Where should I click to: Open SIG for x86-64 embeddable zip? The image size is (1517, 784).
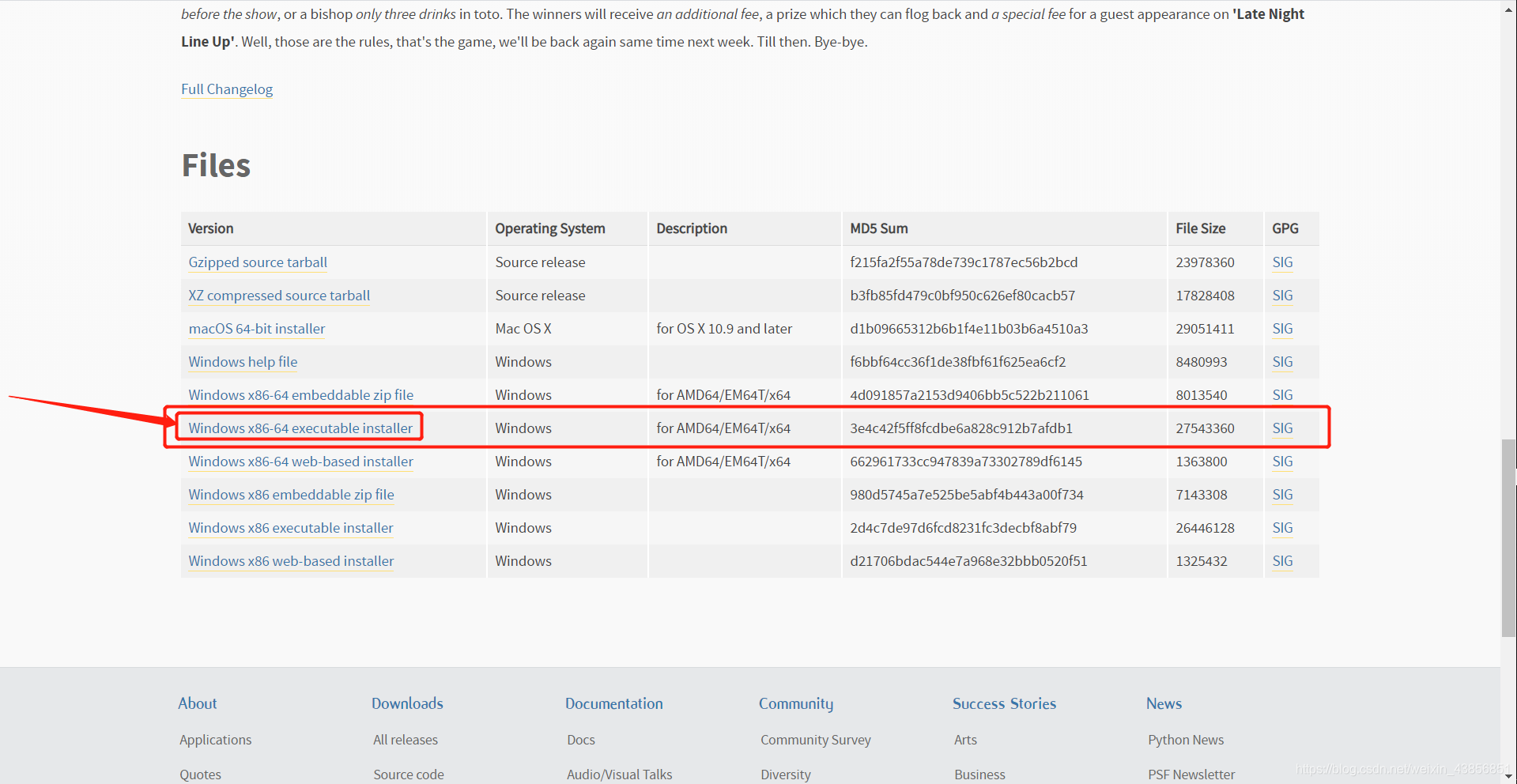click(1282, 395)
